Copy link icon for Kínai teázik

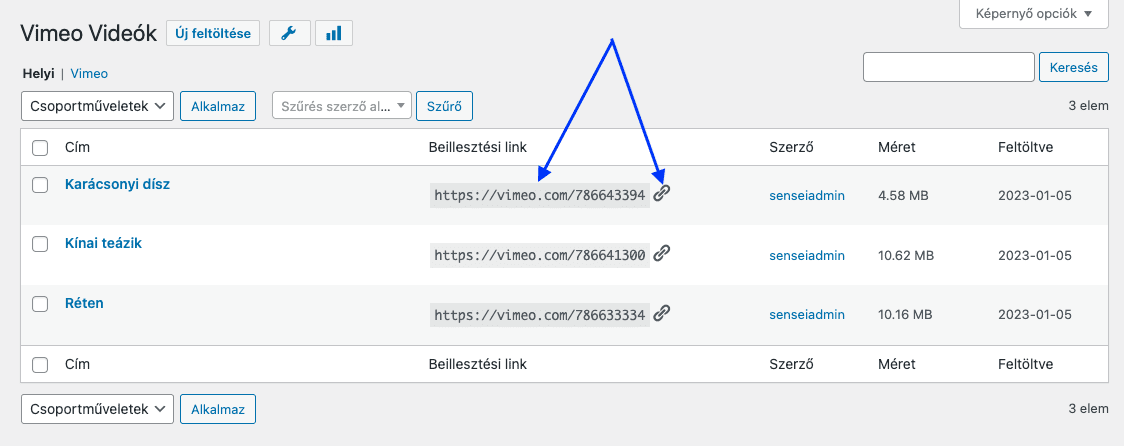662,253
